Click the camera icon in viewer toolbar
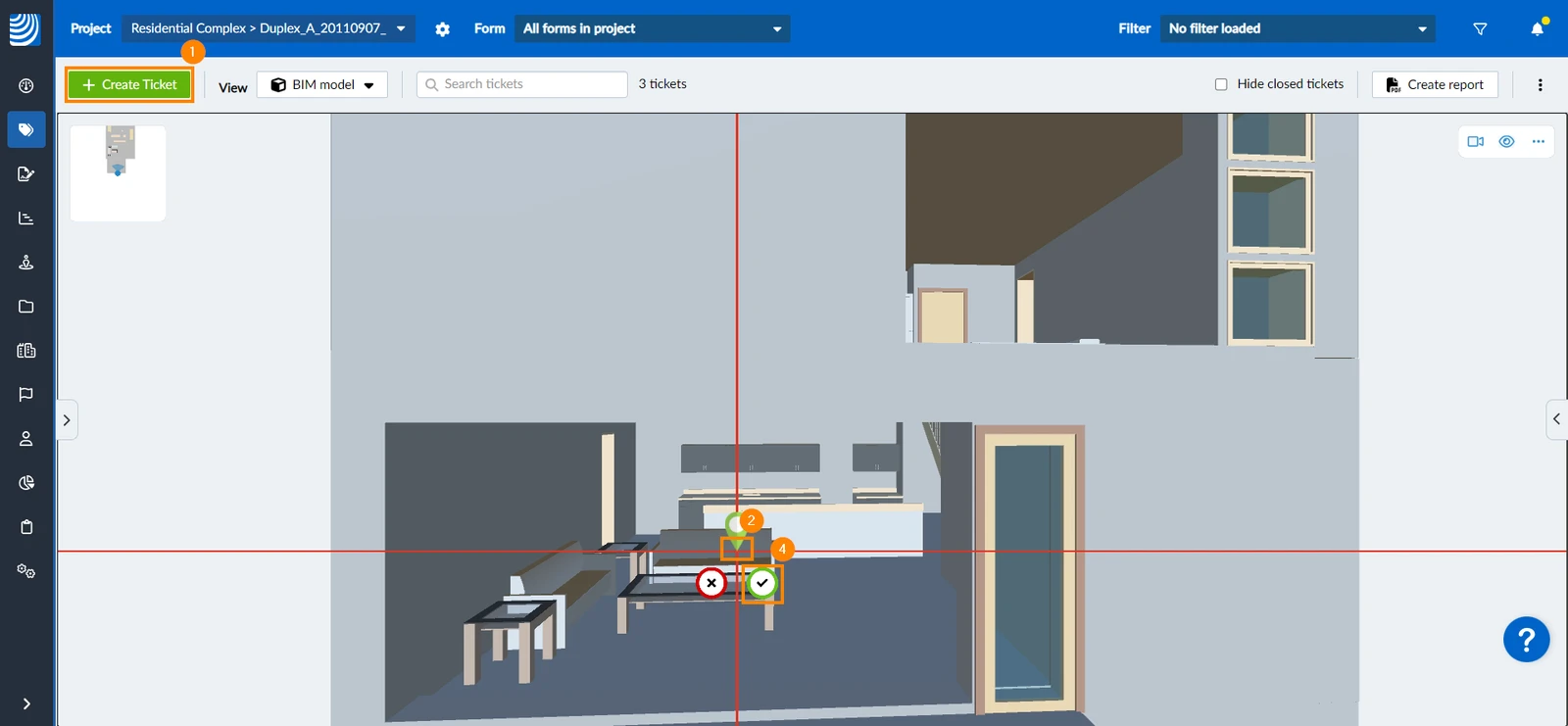This screenshot has height=726, width=1568. tap(1476, 142)
